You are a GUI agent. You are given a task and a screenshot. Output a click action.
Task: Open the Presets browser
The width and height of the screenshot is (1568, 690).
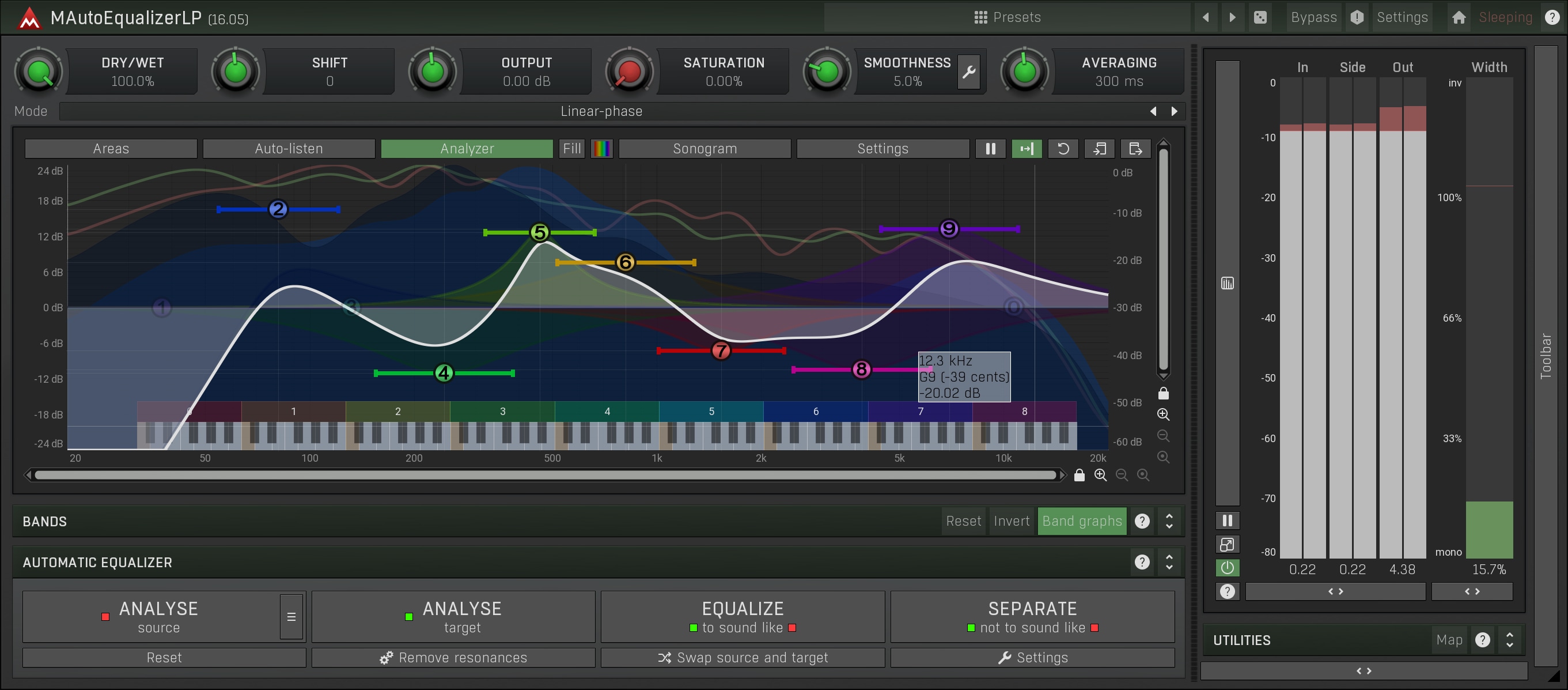tap(1008, 18)
